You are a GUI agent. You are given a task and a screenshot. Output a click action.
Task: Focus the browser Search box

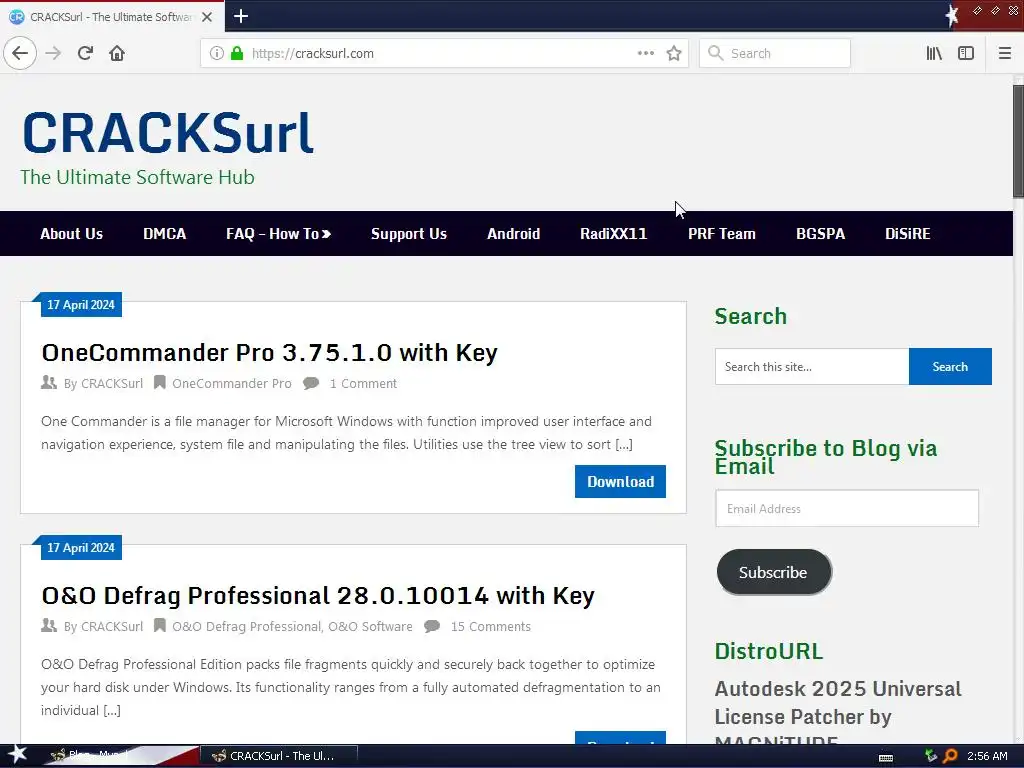tap(775, 53)
